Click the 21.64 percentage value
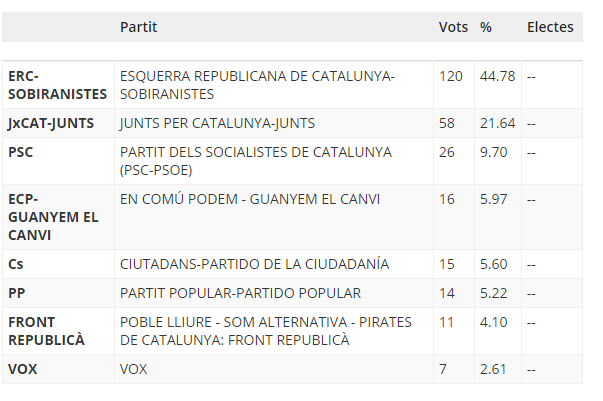The image size is (603, 401). coord(497,123)
